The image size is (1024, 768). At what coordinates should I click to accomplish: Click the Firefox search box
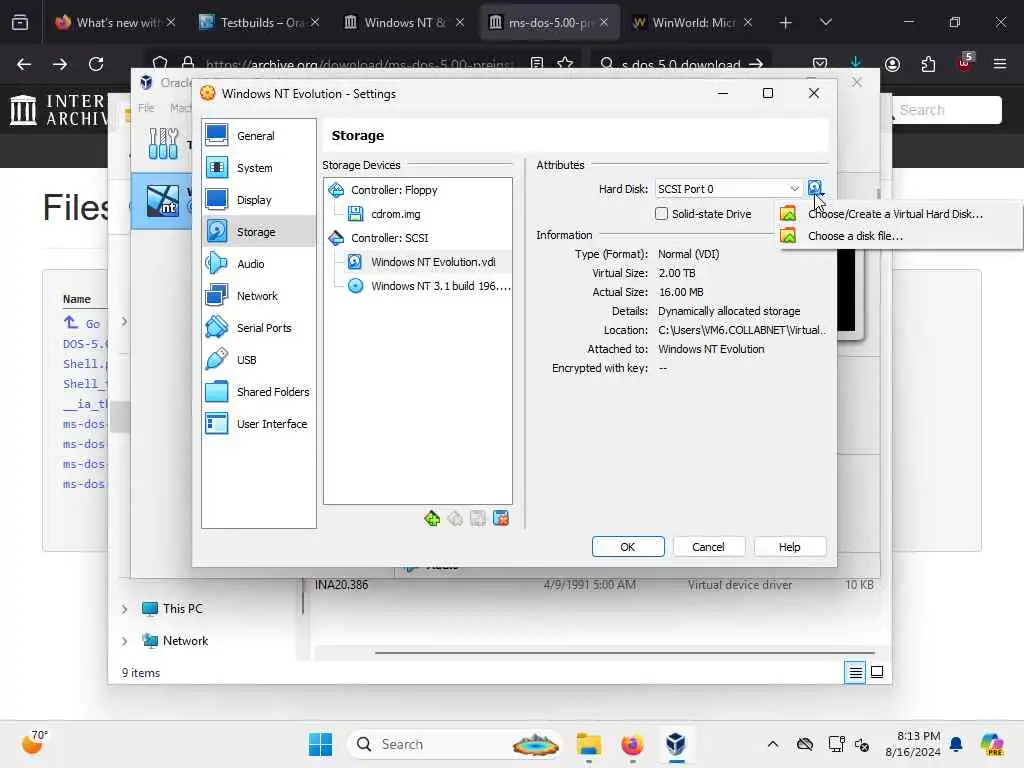pos(681,64)
